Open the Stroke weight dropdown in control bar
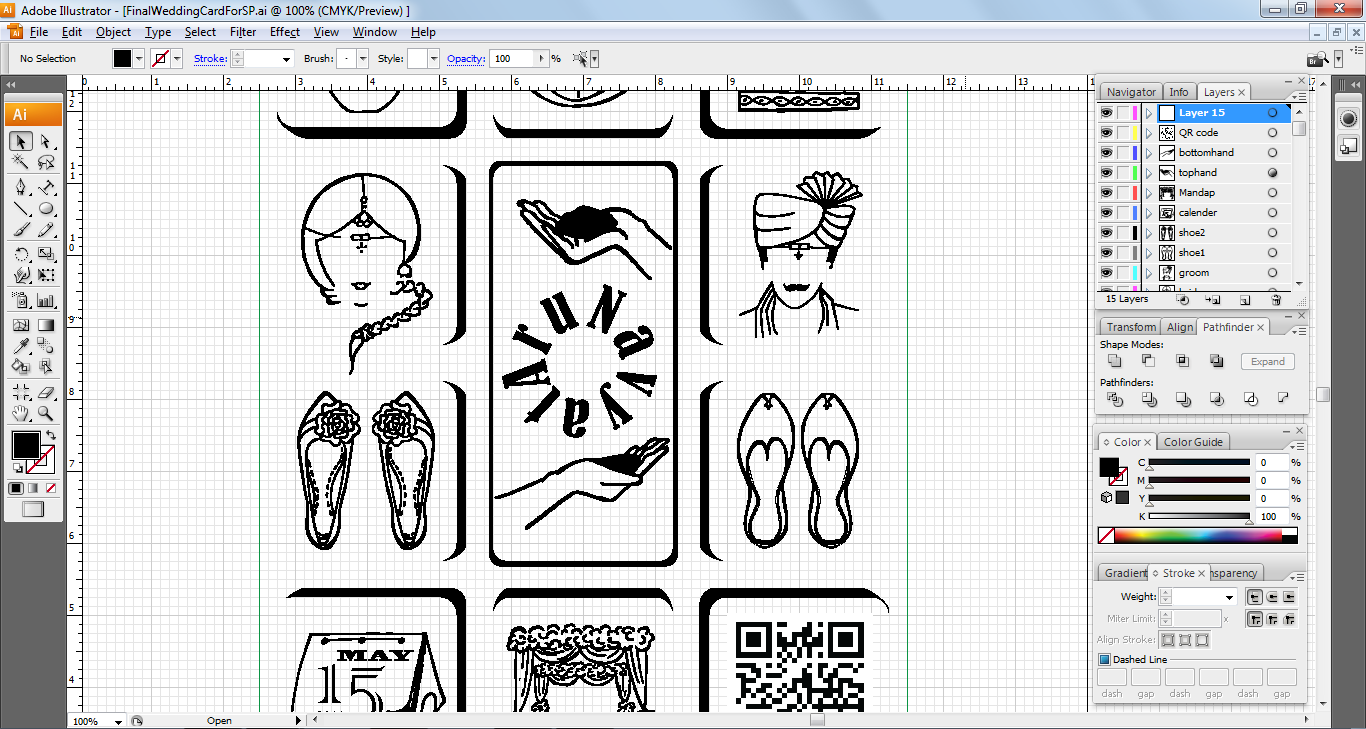Image resolution: width=1366 pixels, height=729 pixels. [286, 59]
